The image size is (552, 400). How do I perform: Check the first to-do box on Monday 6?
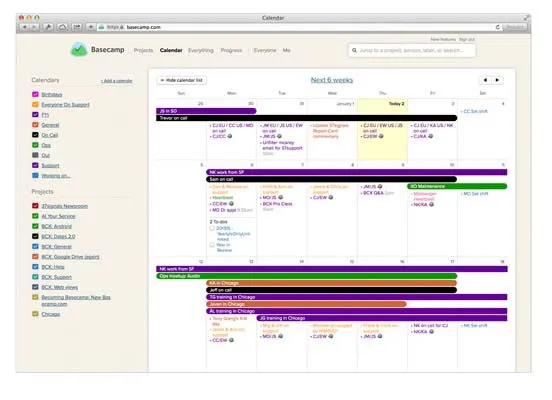click(212, 228)
